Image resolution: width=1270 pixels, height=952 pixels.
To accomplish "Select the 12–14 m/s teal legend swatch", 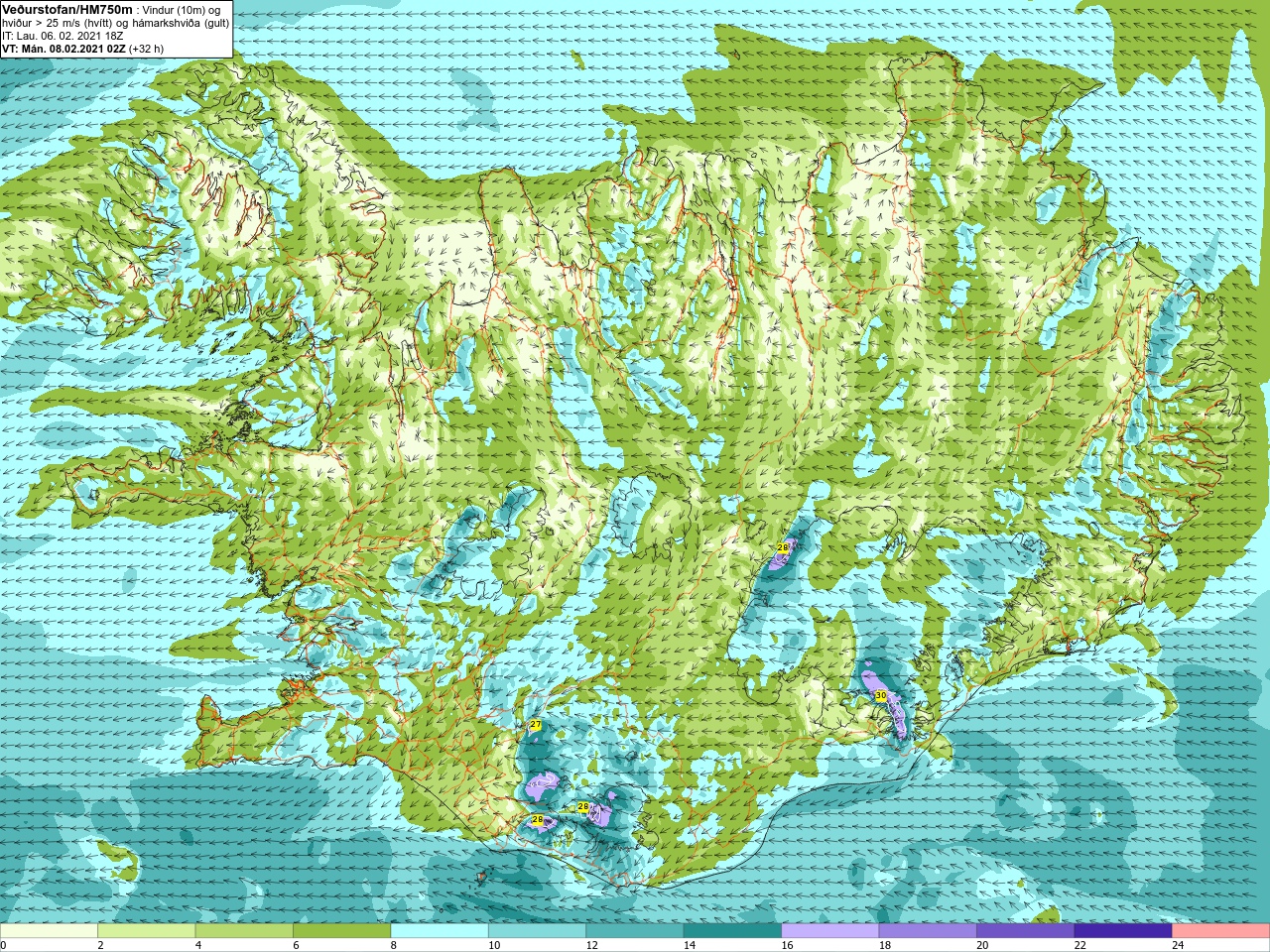I will 635,931.
